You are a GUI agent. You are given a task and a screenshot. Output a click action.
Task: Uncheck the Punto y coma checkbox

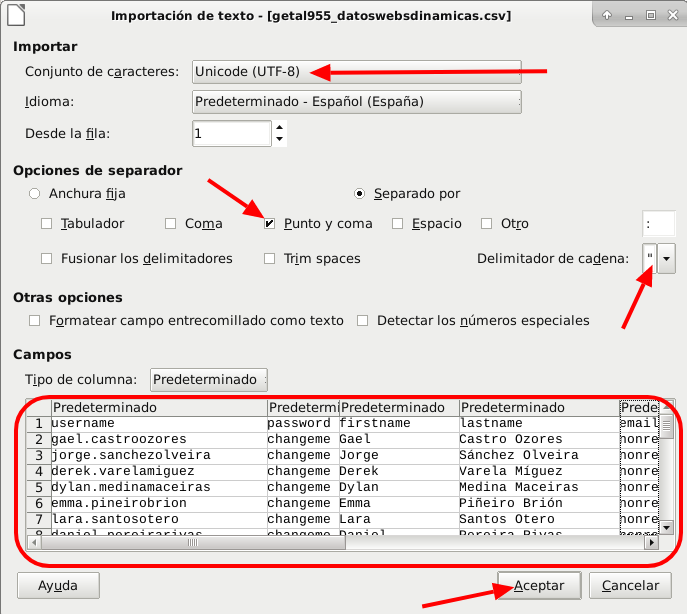(x=269, y=224)
